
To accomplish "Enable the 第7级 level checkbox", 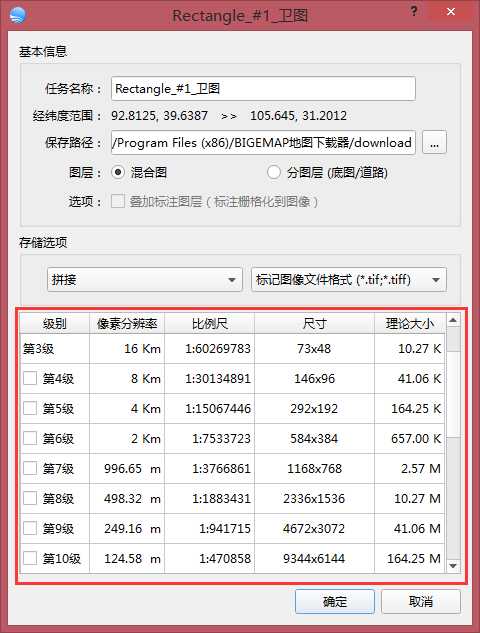I will click(30, 468).
